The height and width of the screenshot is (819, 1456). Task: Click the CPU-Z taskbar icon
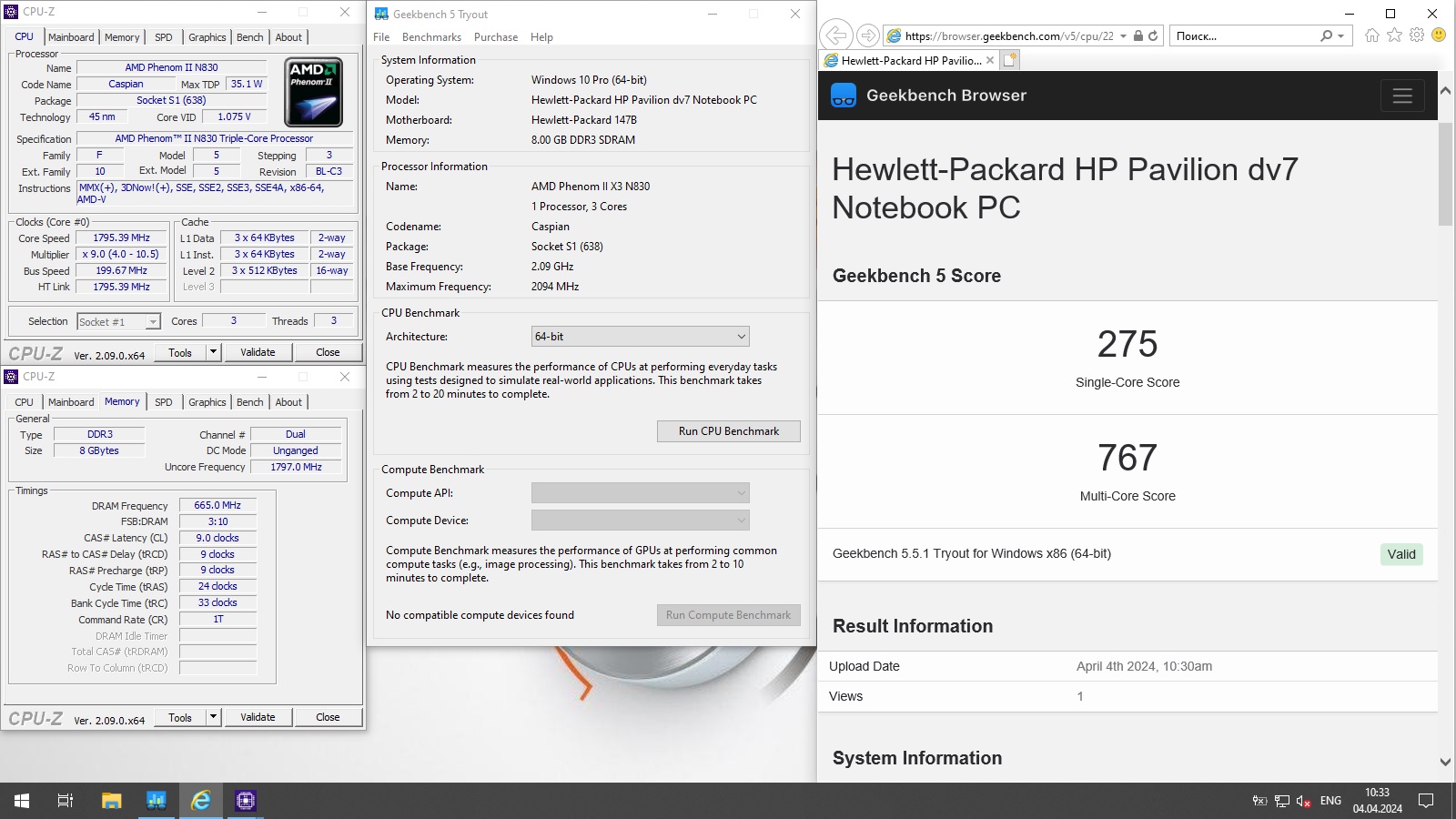click(245, 801)
